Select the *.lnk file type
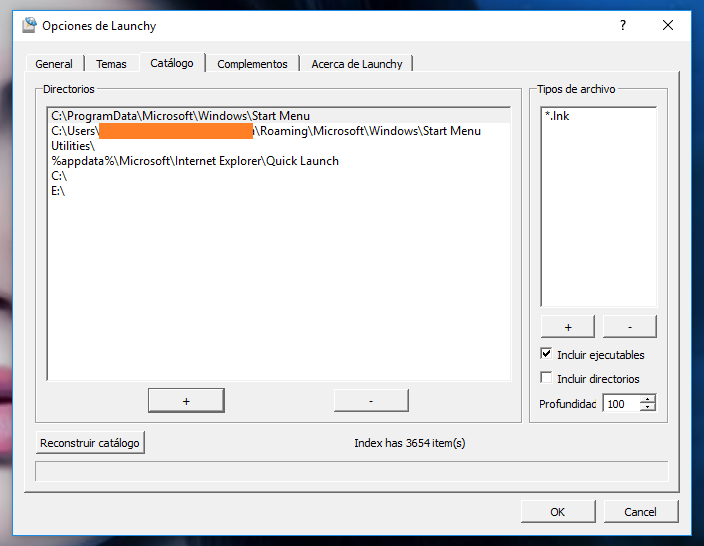Image resolution: width=704 pixels, height=546 pixels. [598, 116]
